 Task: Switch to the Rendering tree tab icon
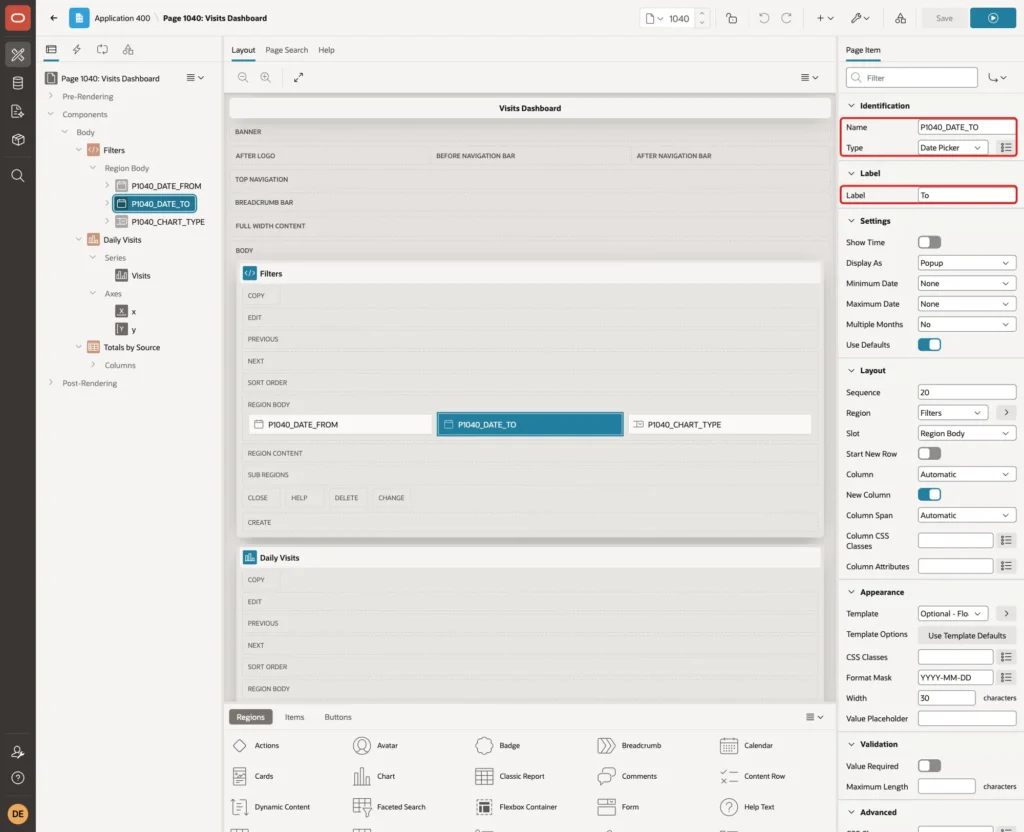coord(51,50)
